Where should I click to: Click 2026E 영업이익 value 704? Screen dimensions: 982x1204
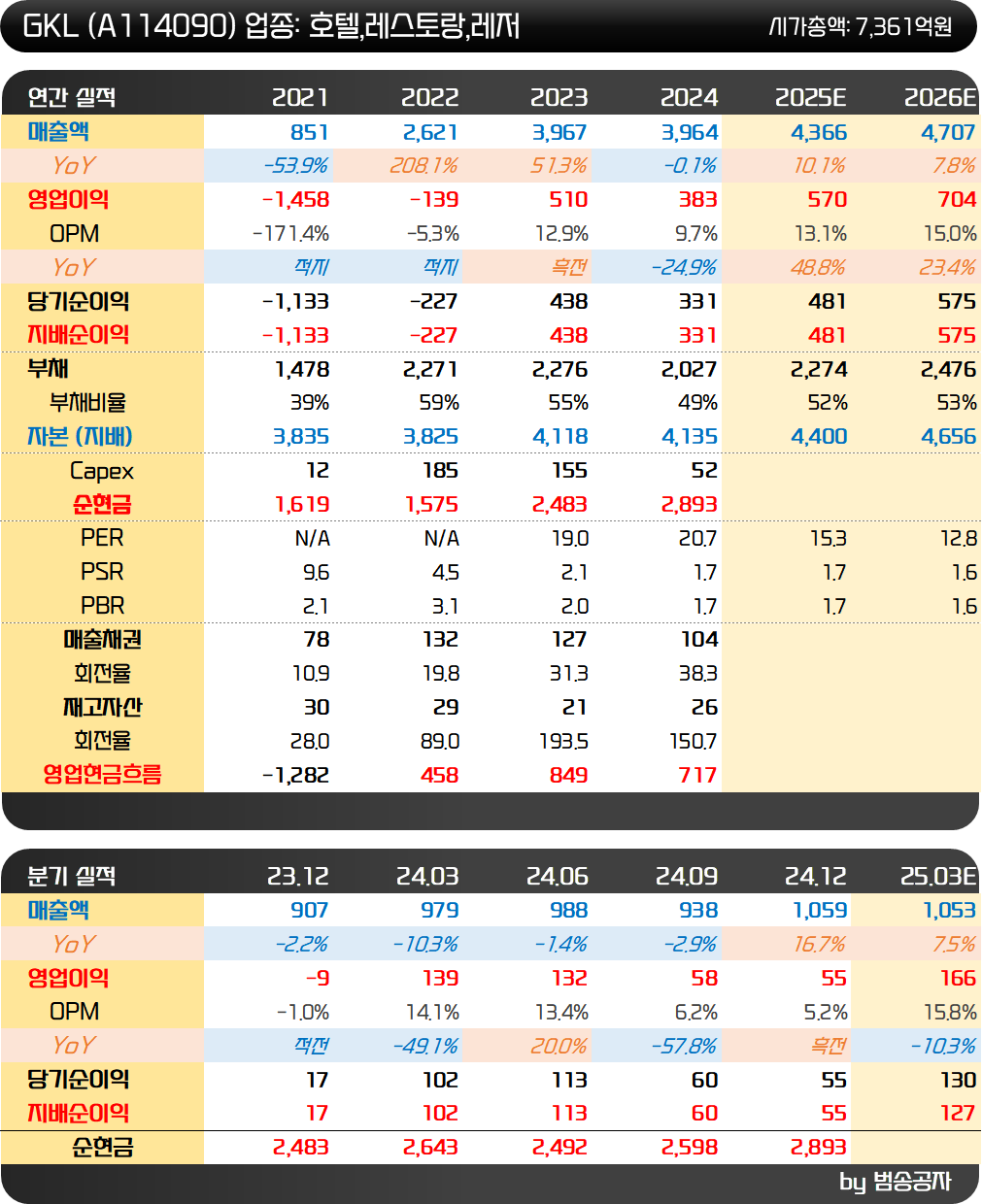(957, 200)
